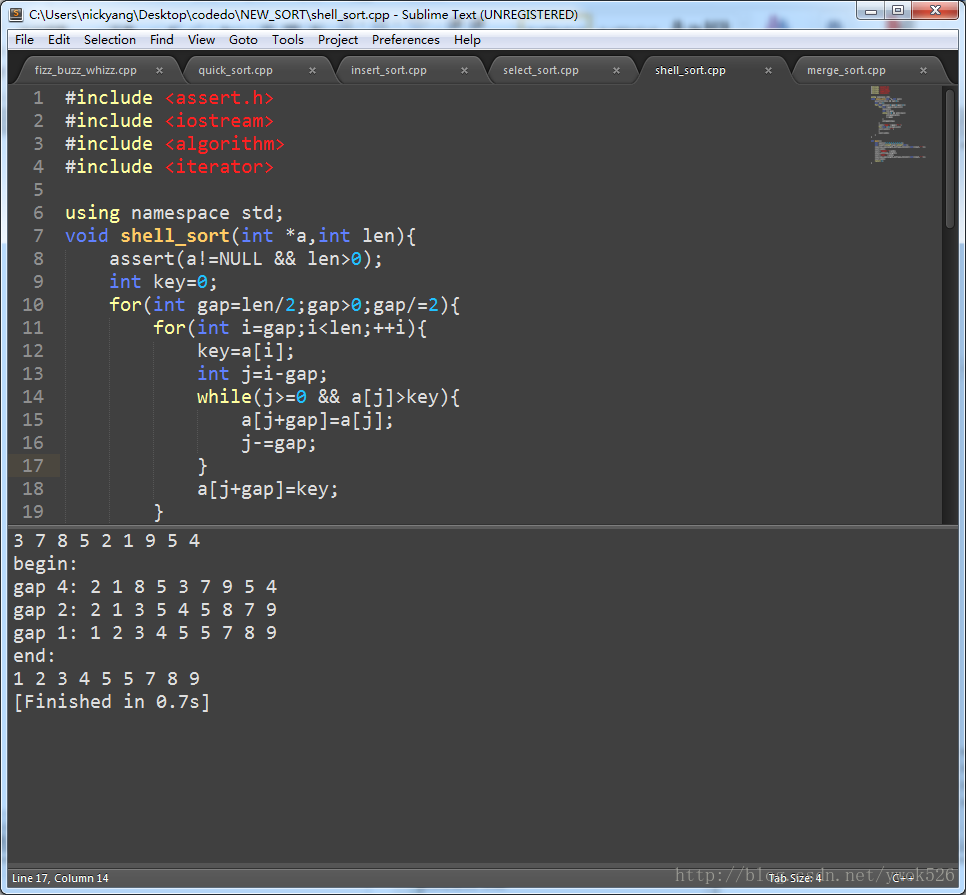
Task: Click the '[Finished in 0.7s]' output line
Action: tap(112, 702)
